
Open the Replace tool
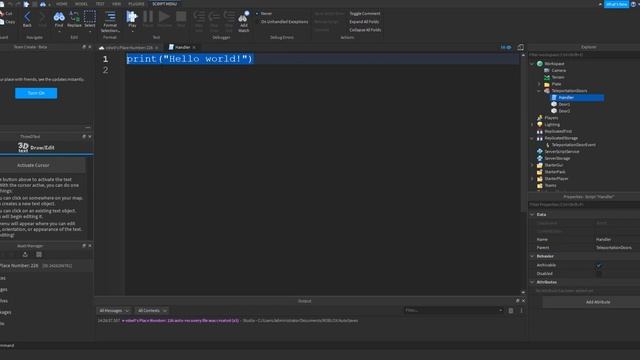[x=74, y=19]
